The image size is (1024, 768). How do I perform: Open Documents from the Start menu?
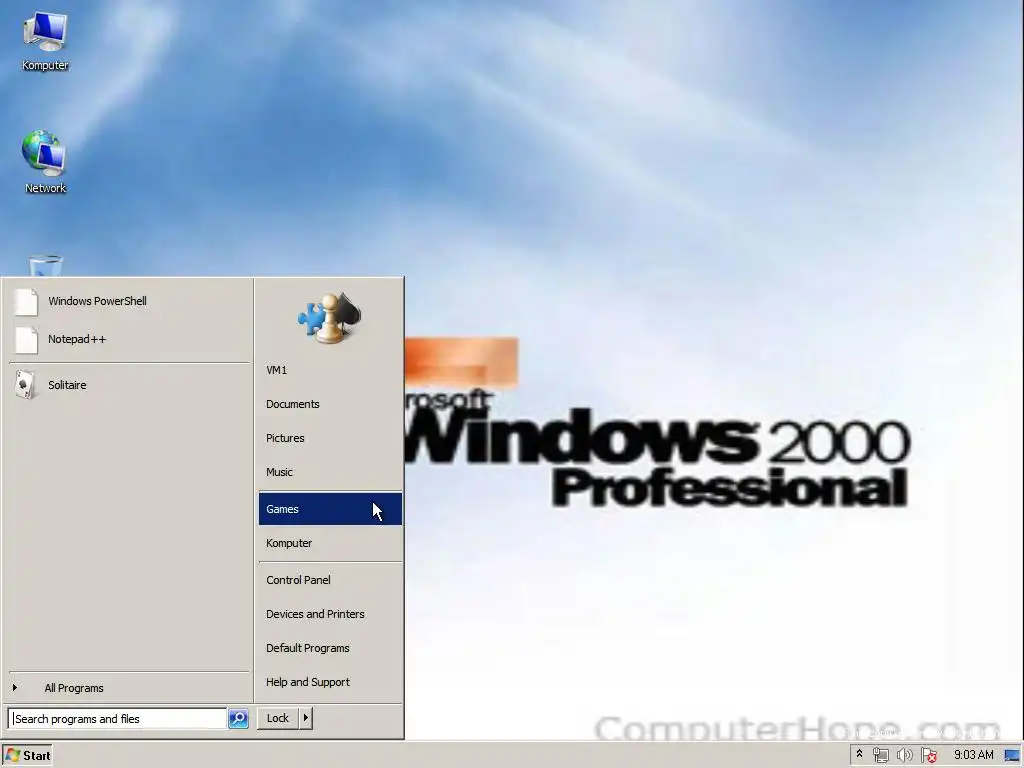(330, 404)
